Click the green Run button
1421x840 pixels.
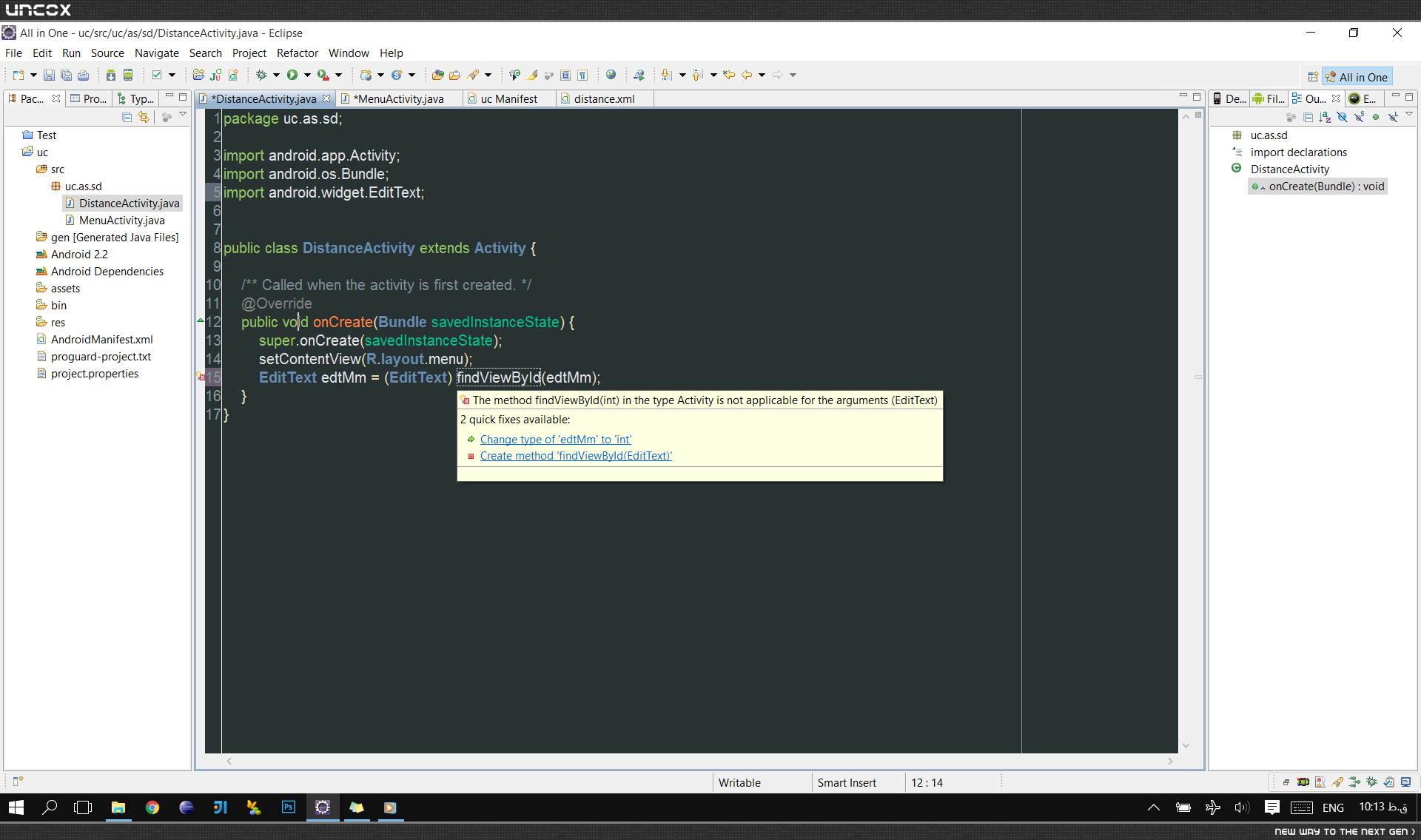(x=292, y=75)
